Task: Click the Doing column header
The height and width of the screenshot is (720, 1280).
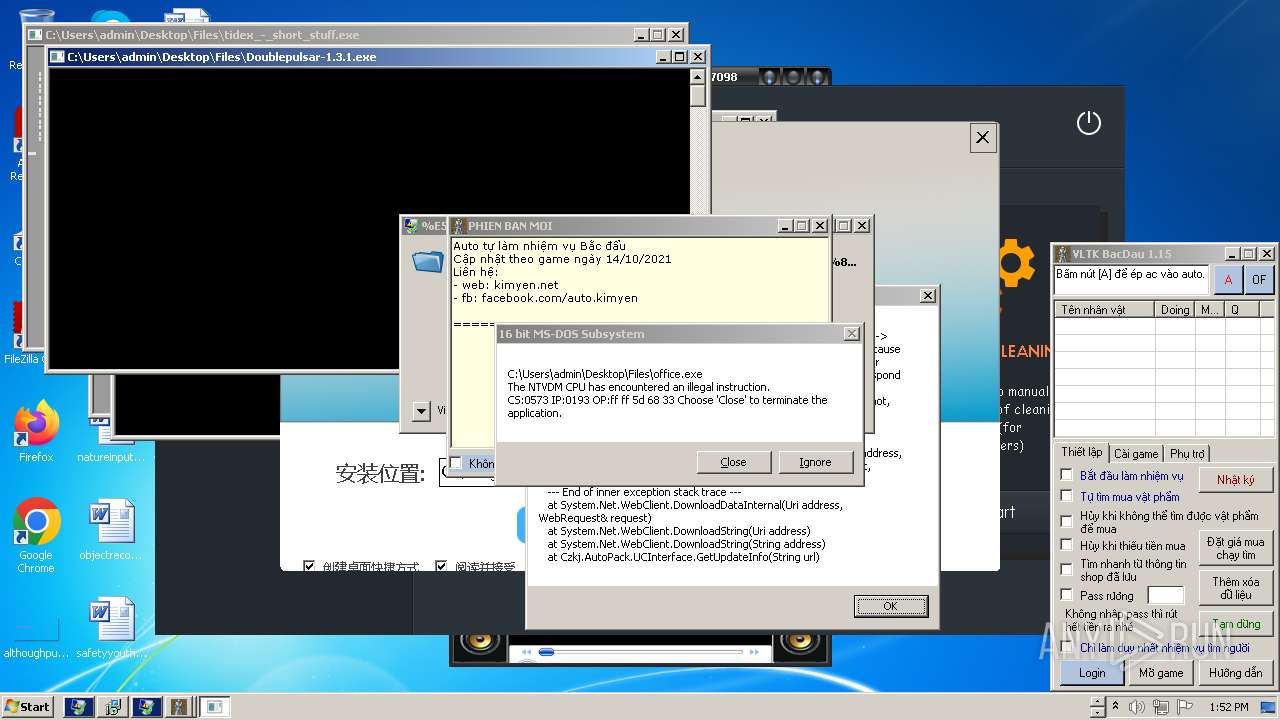Action: point(1175,310)
